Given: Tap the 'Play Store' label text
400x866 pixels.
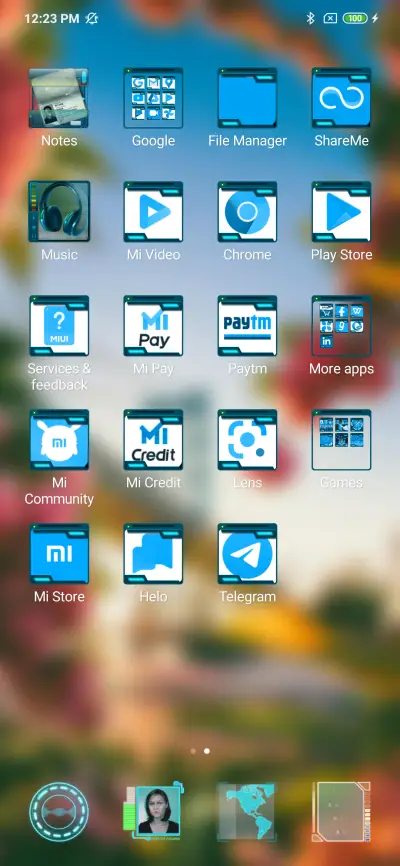Looking at the screenshot, I should (341, 255).
